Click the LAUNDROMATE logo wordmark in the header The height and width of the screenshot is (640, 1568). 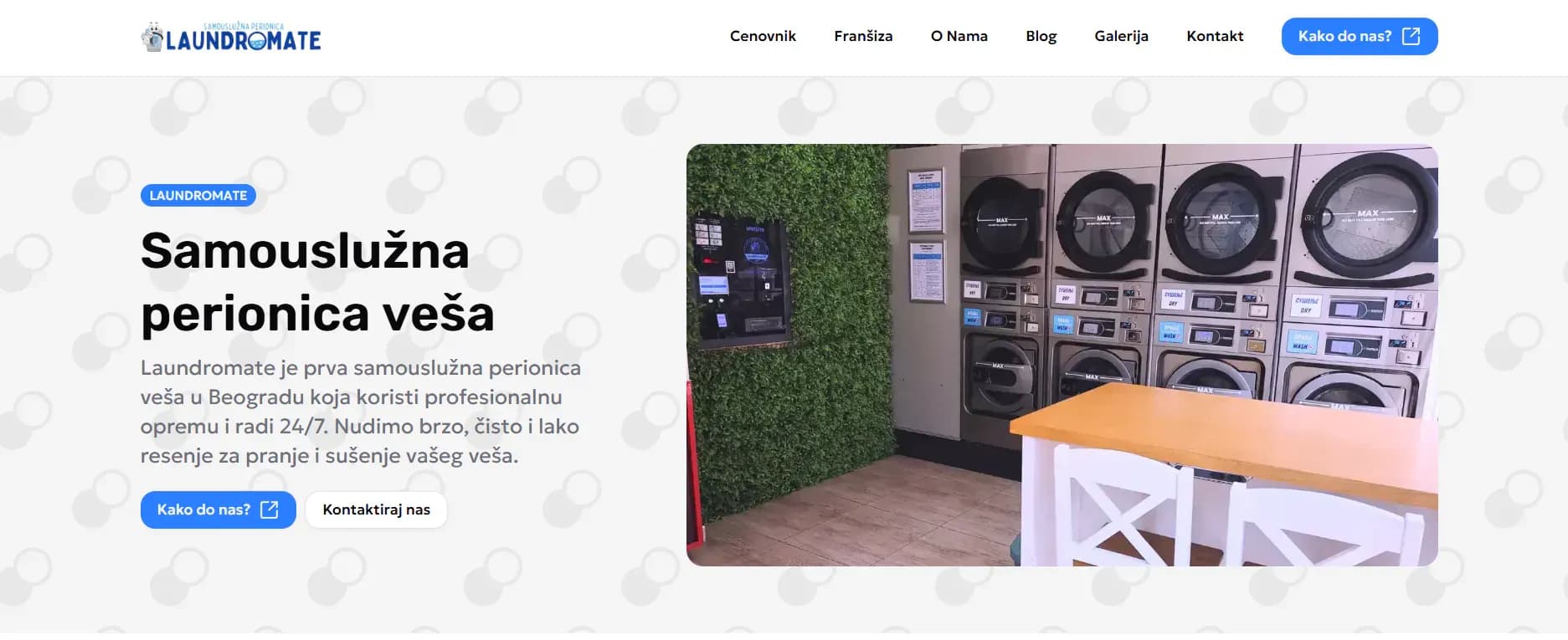pos(243,40)
